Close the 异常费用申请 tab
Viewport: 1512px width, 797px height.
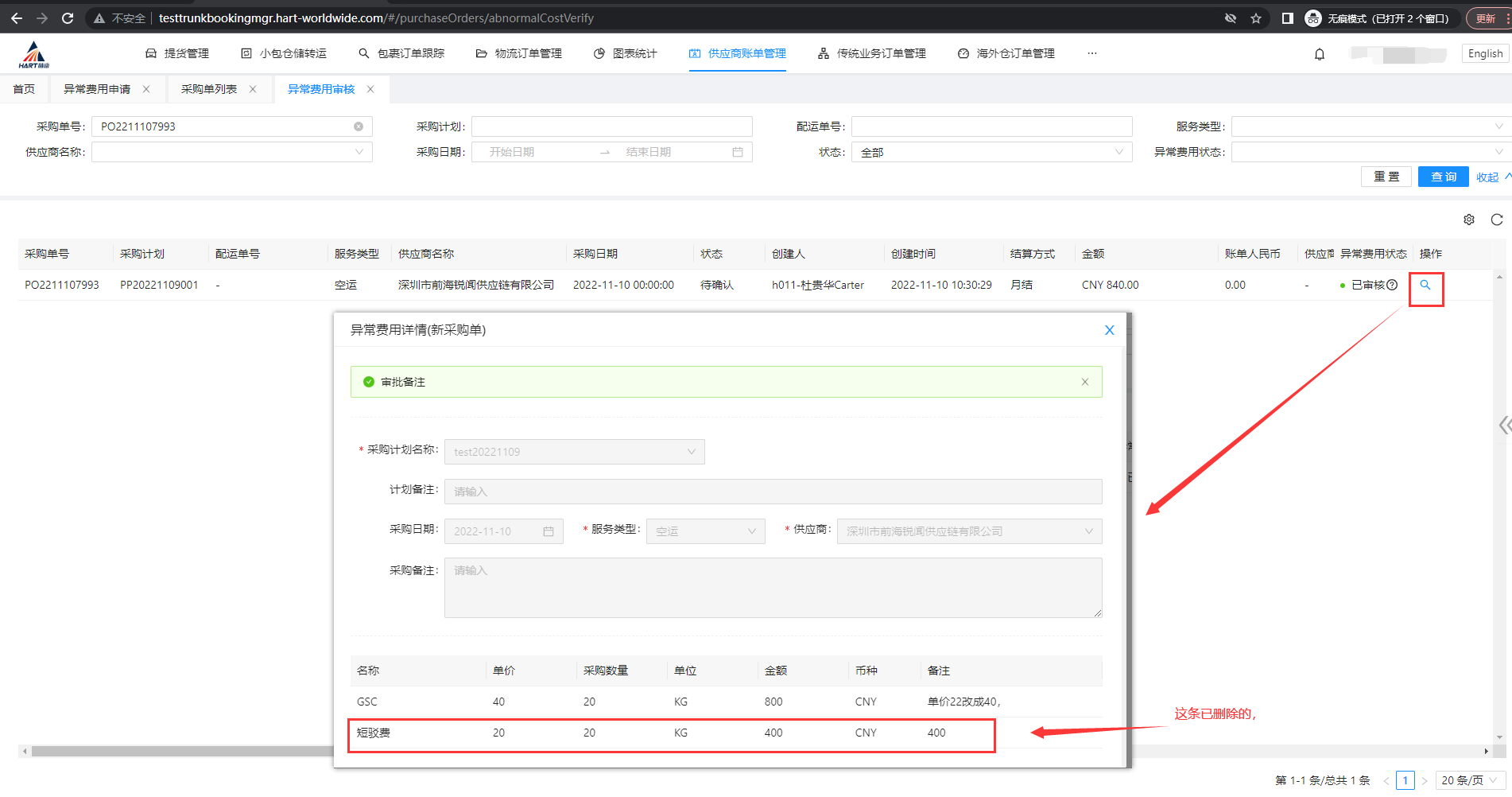(x=146, y=89)
